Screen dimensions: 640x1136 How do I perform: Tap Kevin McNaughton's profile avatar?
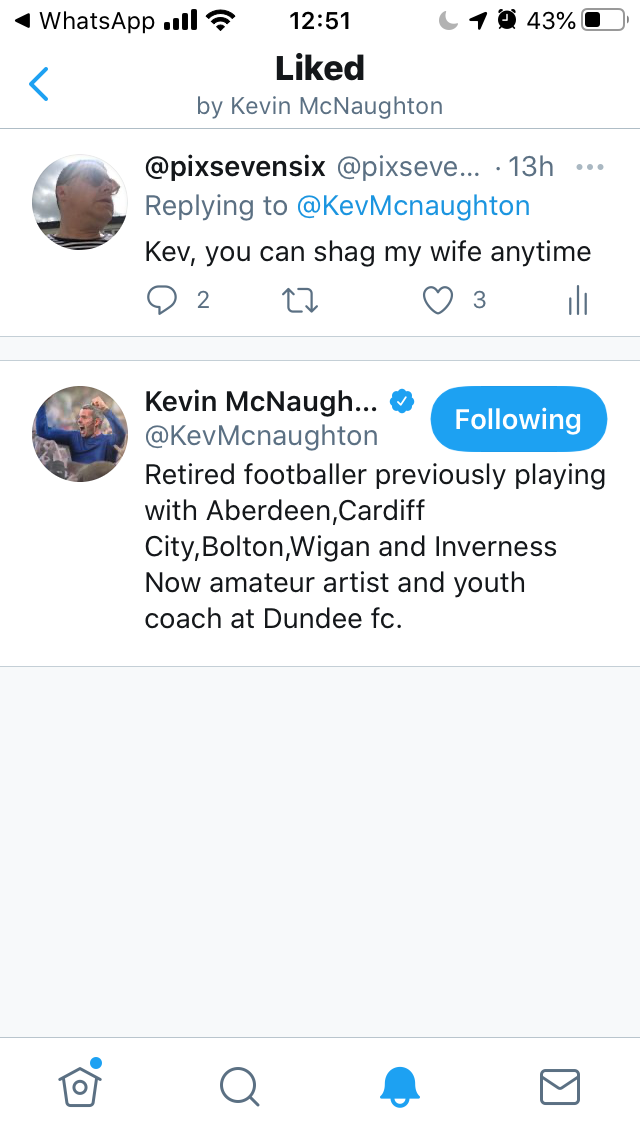point(80,434)
